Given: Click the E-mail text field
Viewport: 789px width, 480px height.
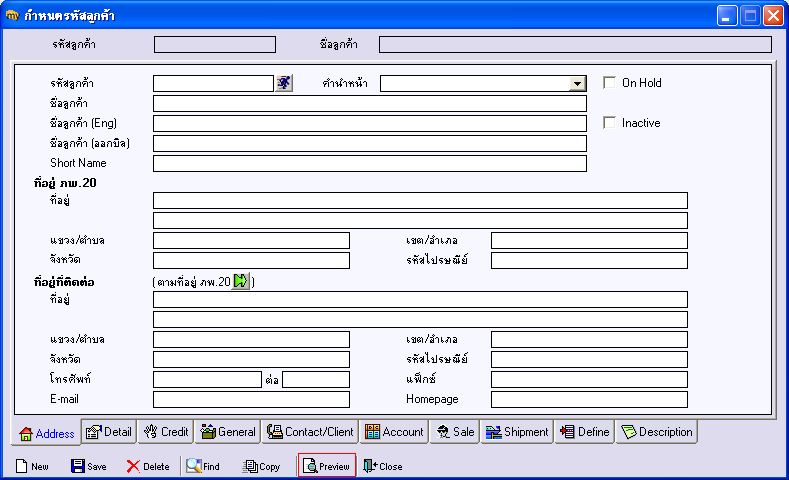Looking at the screenshot, I should 251,399.
